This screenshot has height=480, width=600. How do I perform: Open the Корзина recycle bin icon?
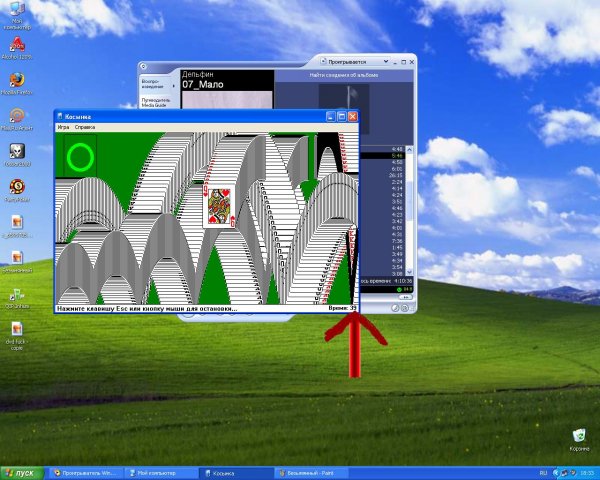click(578, 435)
